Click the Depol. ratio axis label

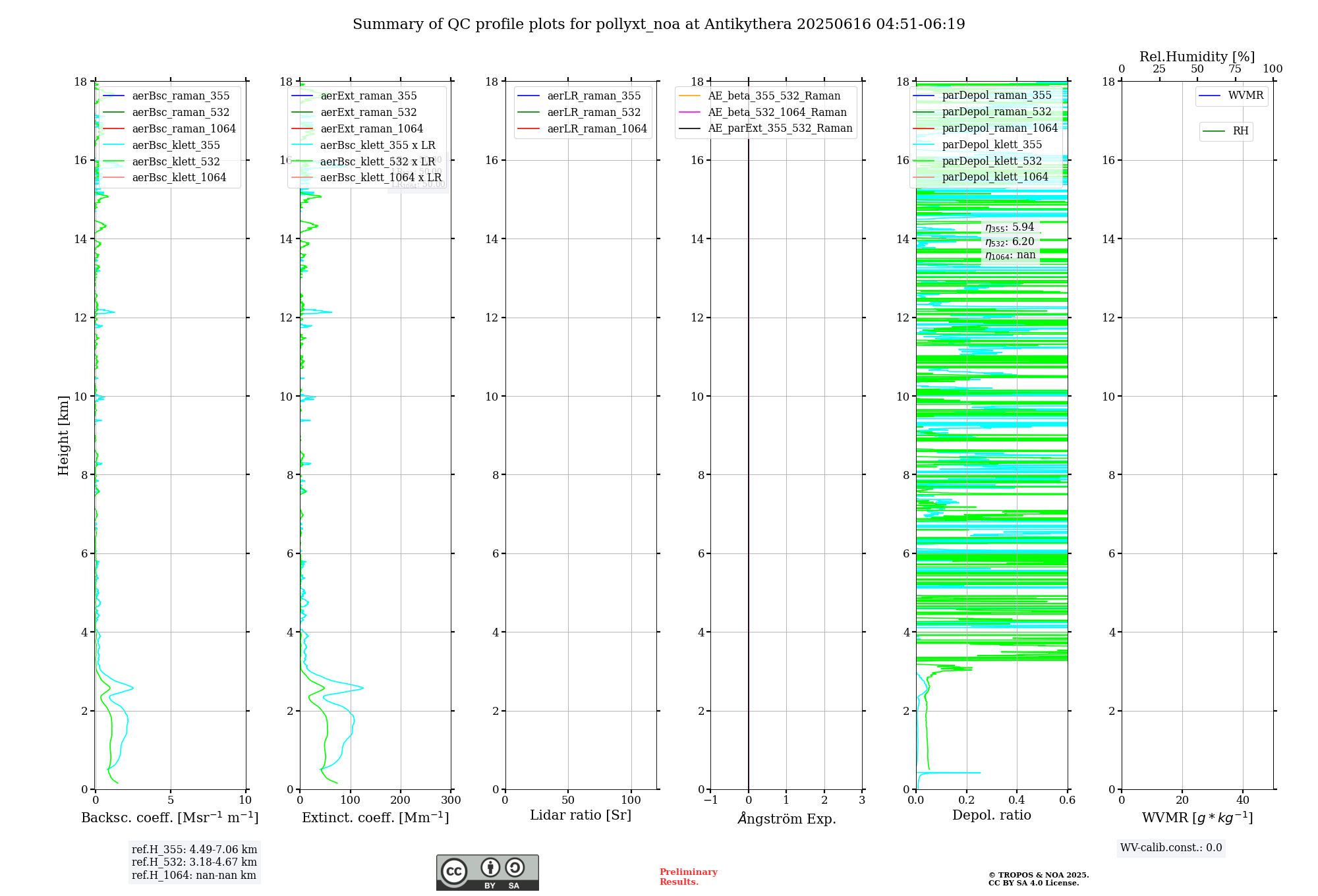pos(992,816)
